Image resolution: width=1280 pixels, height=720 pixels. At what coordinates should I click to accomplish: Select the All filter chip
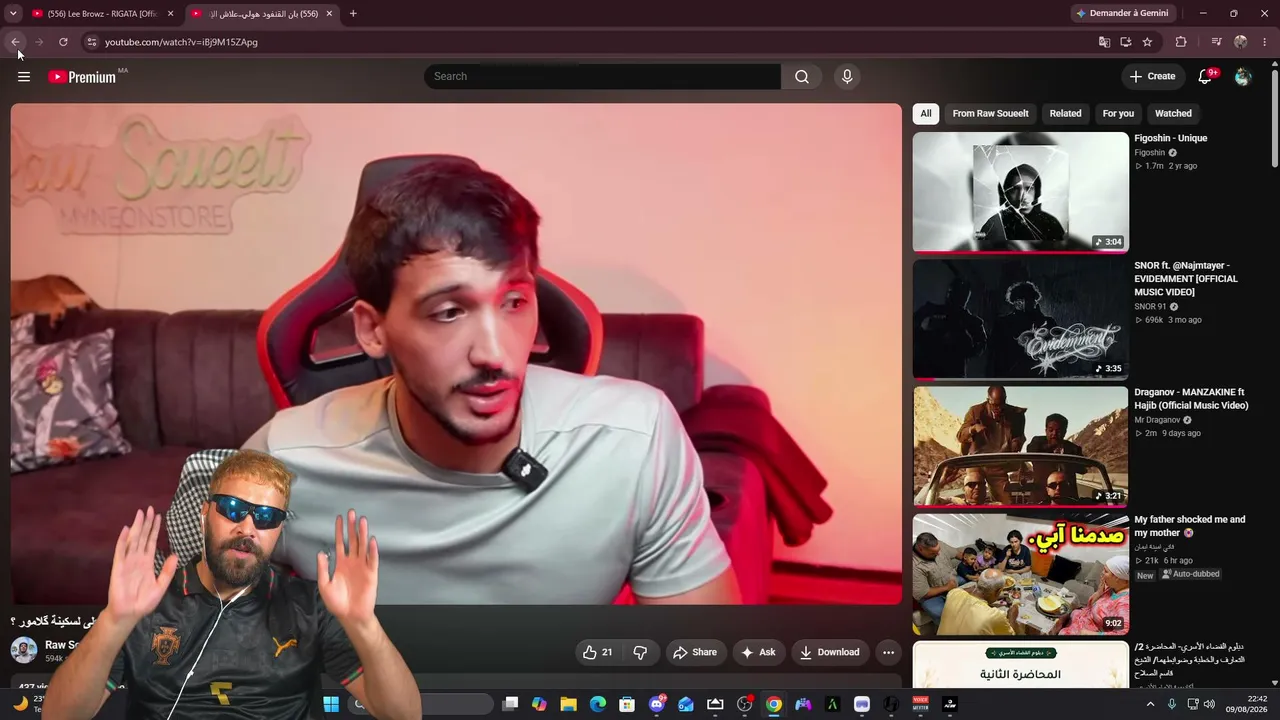tap(926, 113)
